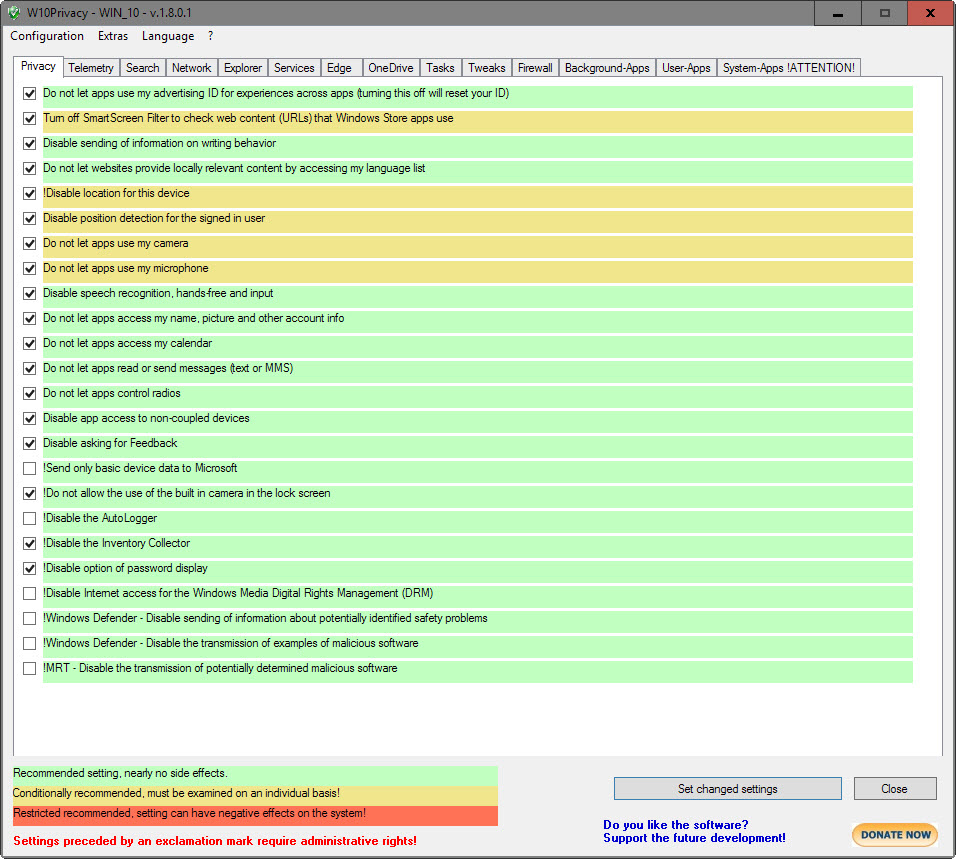Viewport: 956px width, 859px height.
Task: Click the Set changed settings button
Action: coord(727,788)
